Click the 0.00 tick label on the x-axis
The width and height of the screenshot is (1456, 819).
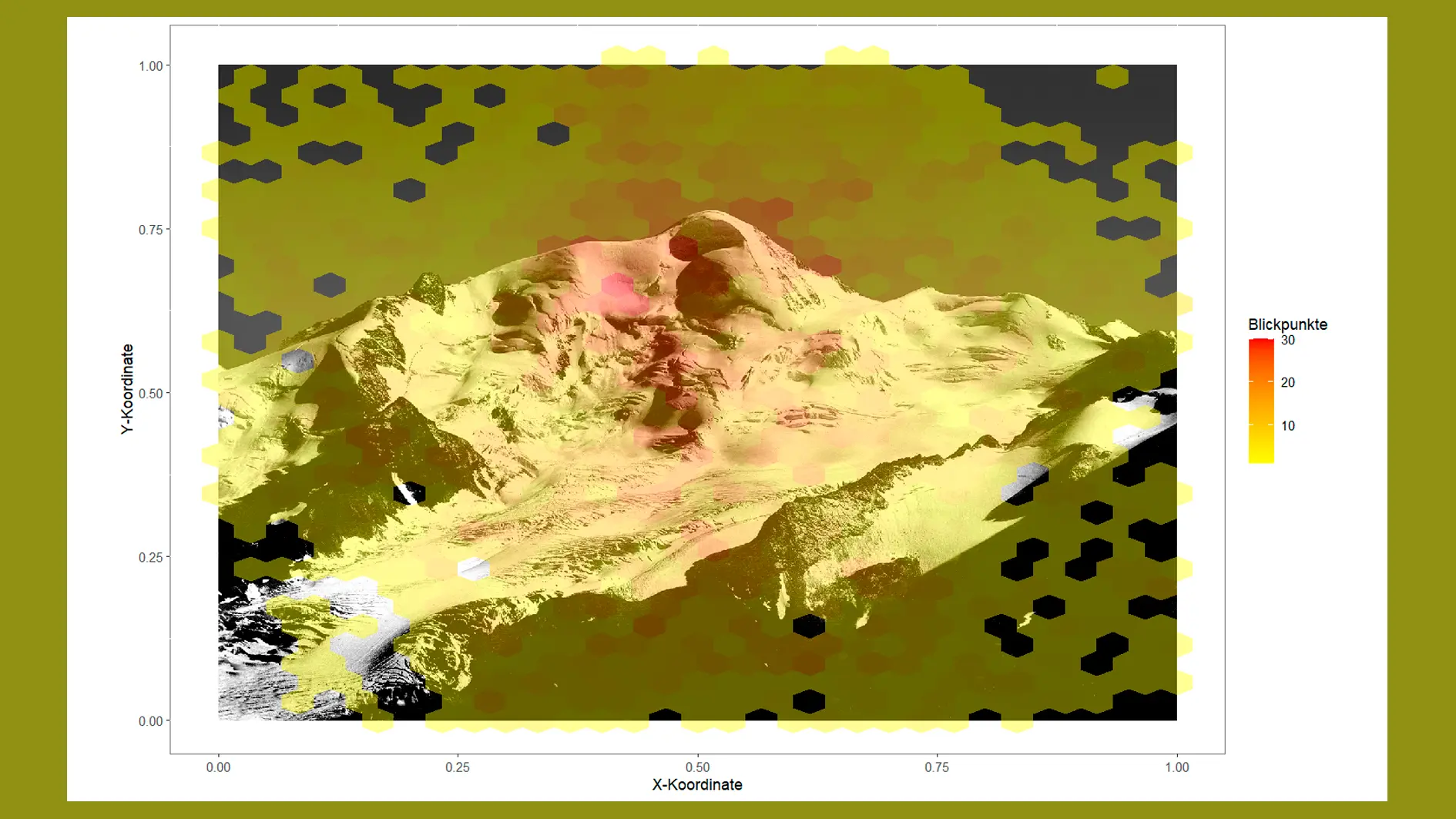click(218, 767)
